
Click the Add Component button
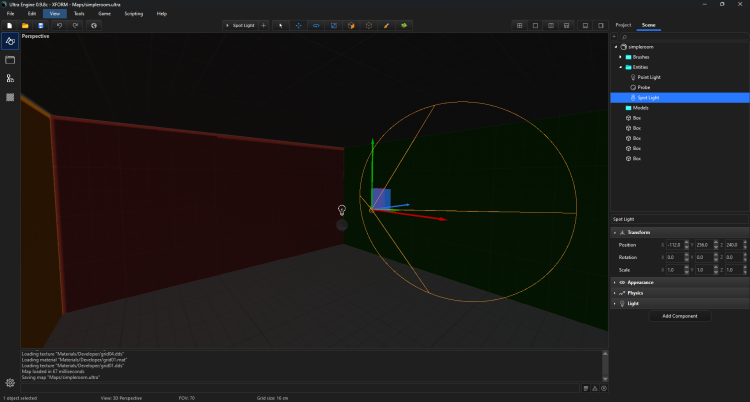tap(680, 316)
